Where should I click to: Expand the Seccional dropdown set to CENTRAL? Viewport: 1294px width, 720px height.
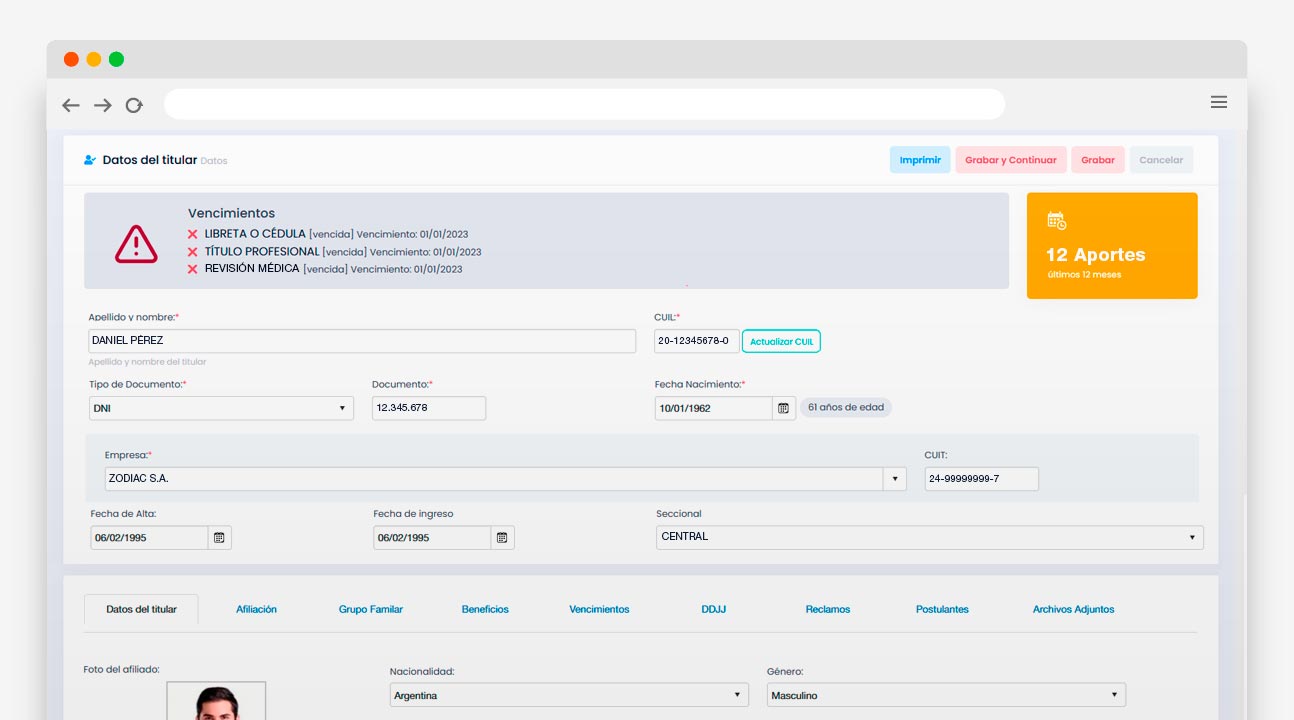(x=930, y=537)
